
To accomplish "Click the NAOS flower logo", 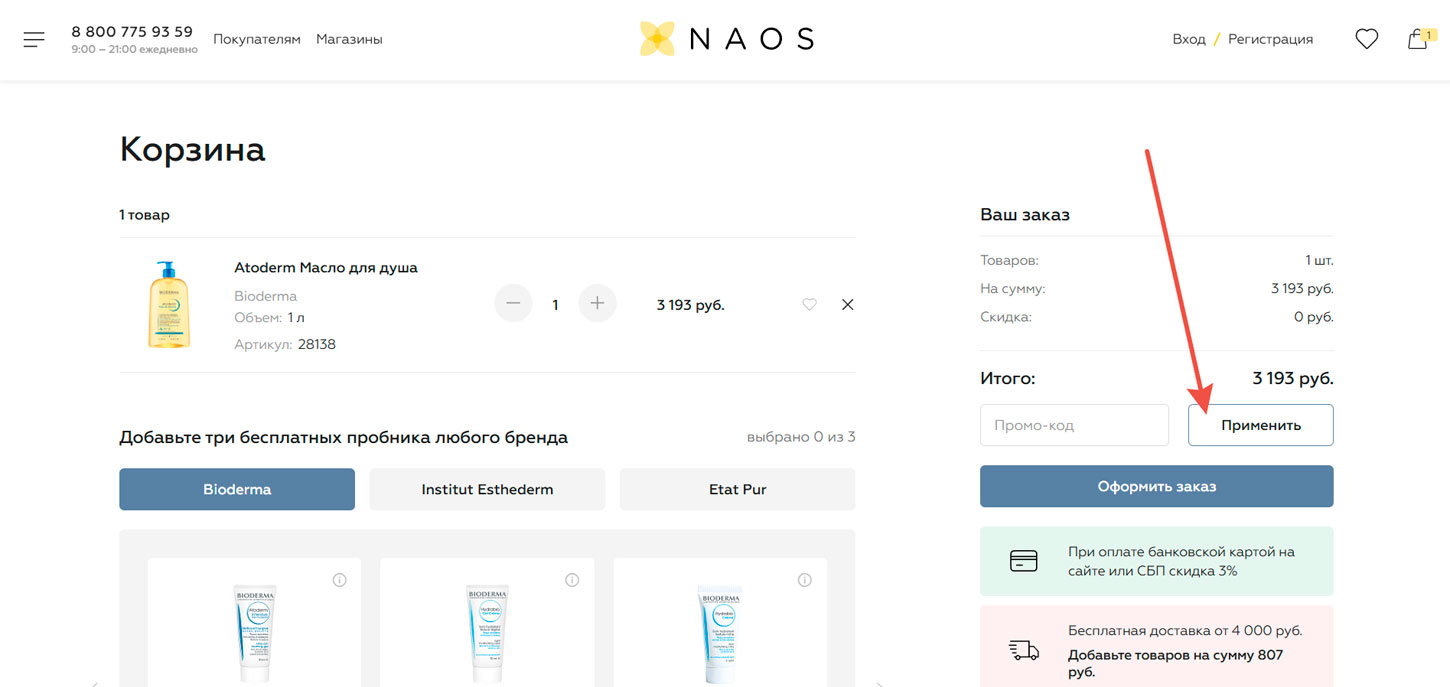I will pyautogui.click(x=658, y=39).
